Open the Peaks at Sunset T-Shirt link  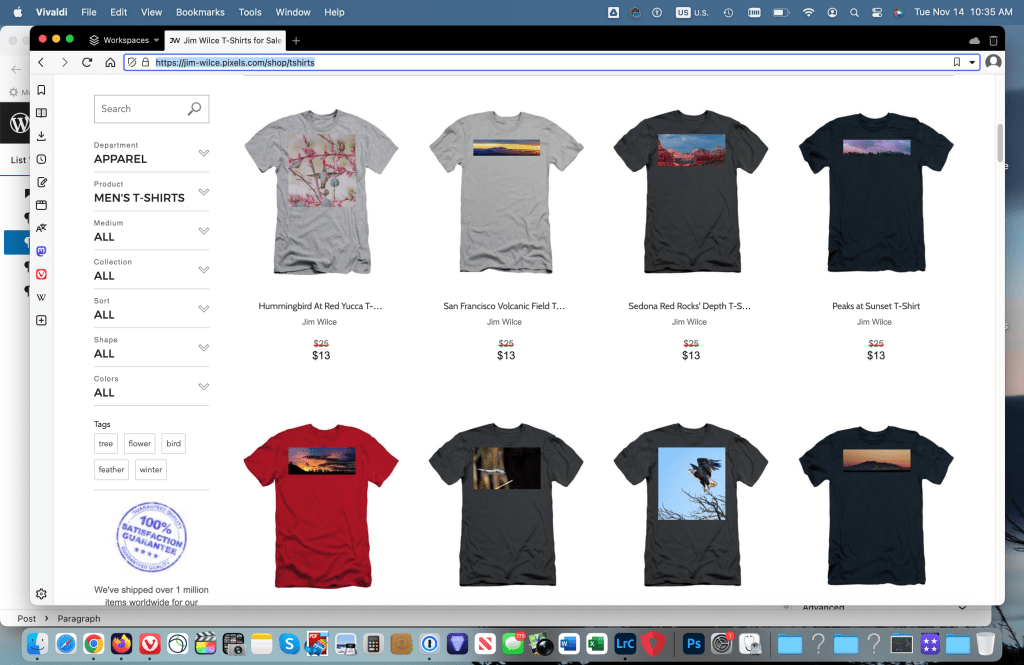[x=875, y=306]
